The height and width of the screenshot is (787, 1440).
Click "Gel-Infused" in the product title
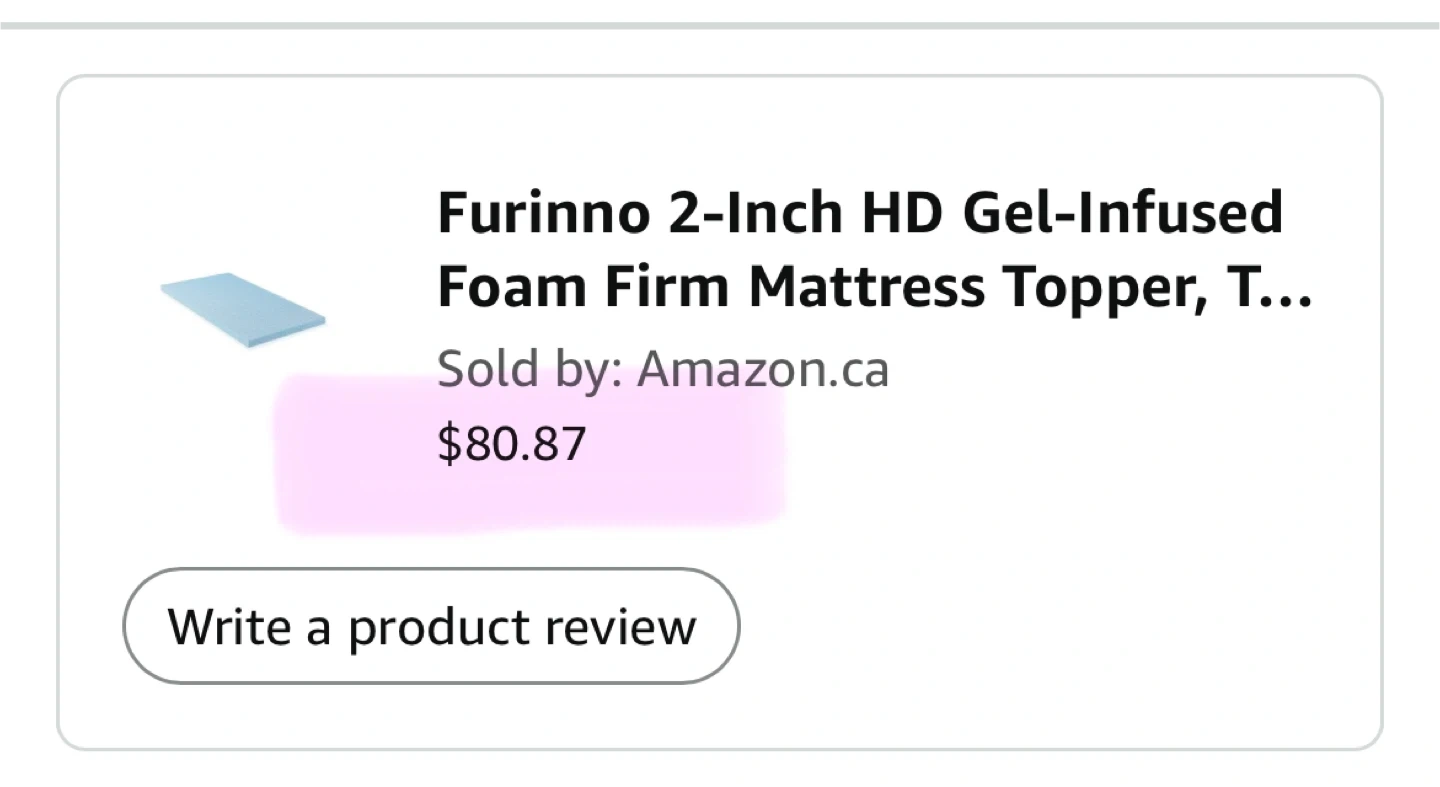point(1122,212)
